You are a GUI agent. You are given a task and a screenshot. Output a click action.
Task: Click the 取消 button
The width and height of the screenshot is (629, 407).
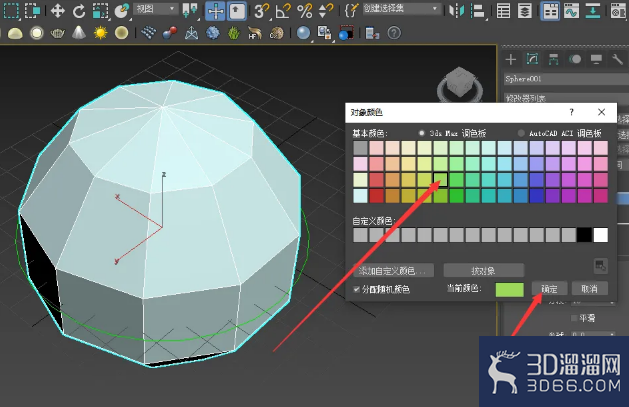tap(589, 289)
